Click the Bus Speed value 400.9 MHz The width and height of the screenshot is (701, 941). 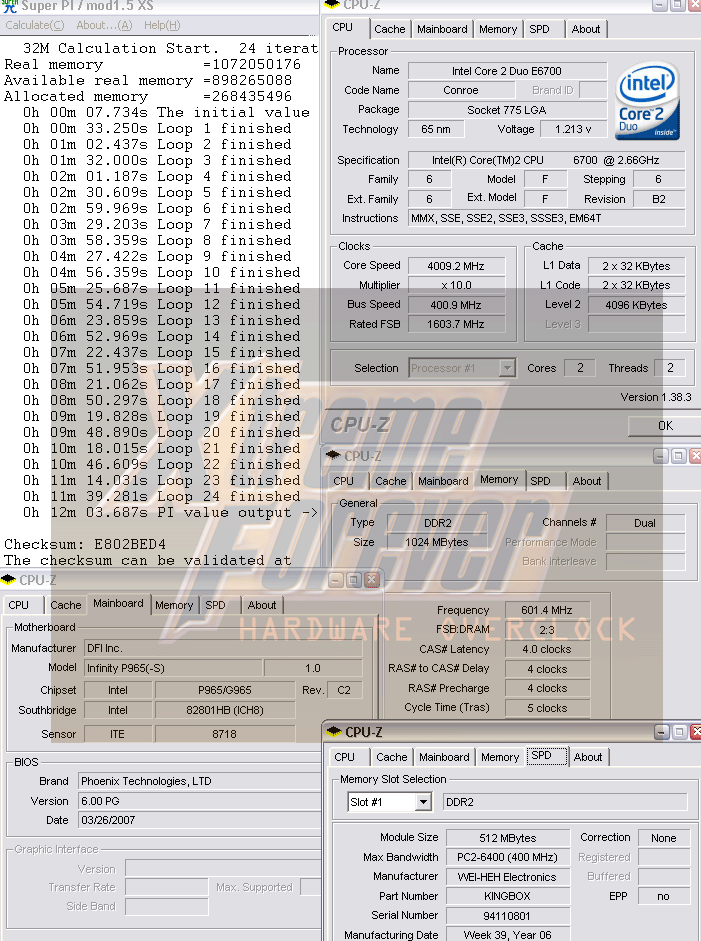pos(456,305)
